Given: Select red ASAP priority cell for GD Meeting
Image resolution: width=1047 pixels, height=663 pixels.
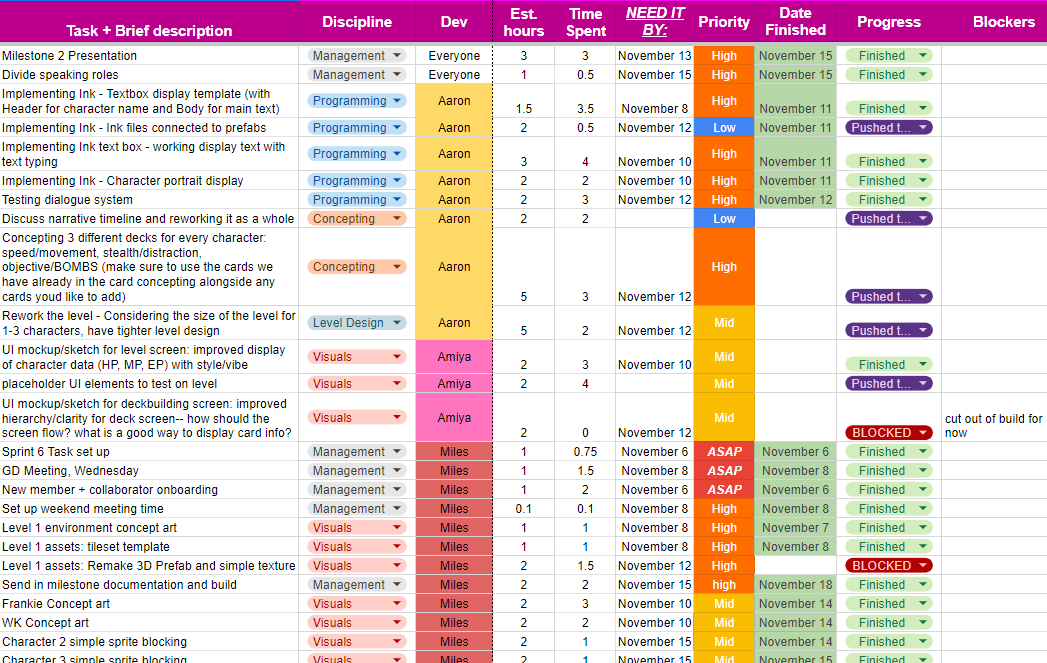Looking at the screenshot, I should 724,471.
